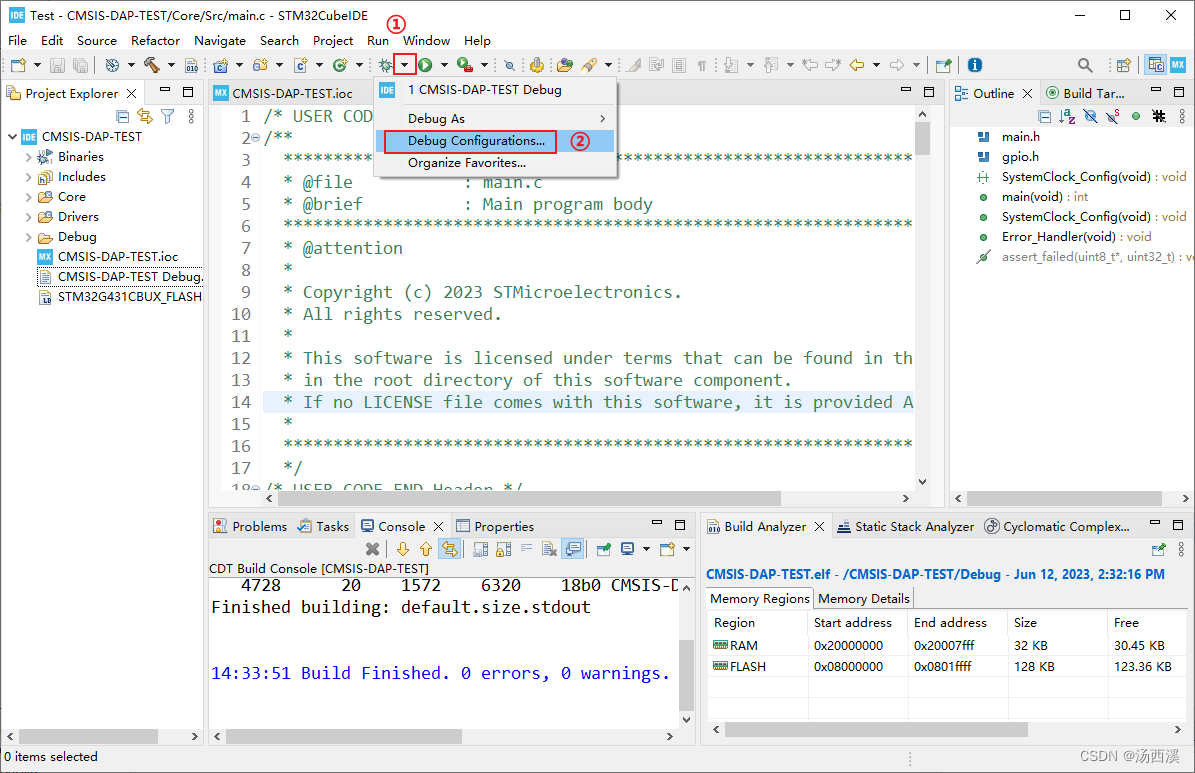1195x773 pixels.
Task: Sort Outline alphabetically with az icon
Action: [1067, 116]
